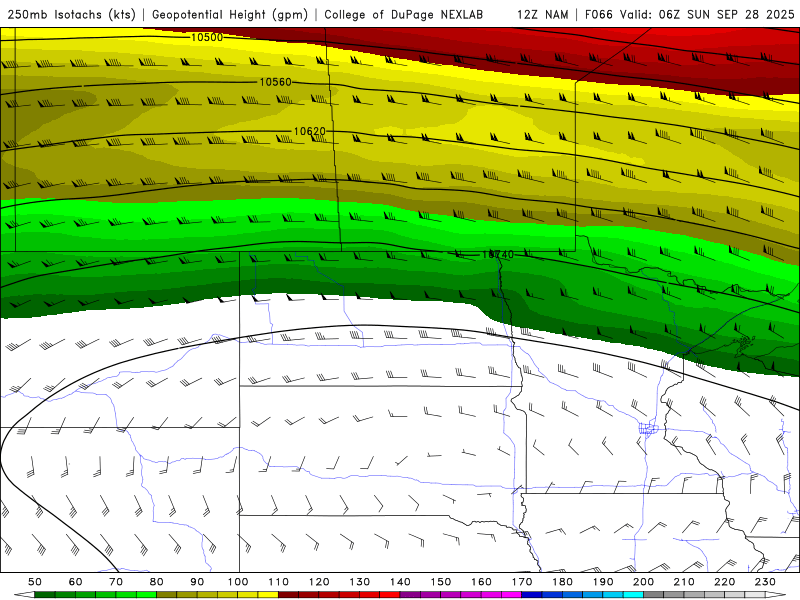Click the 180 value on the color scale
The width and height of the screenshot is (800, 600).
(x=562, y=582)
